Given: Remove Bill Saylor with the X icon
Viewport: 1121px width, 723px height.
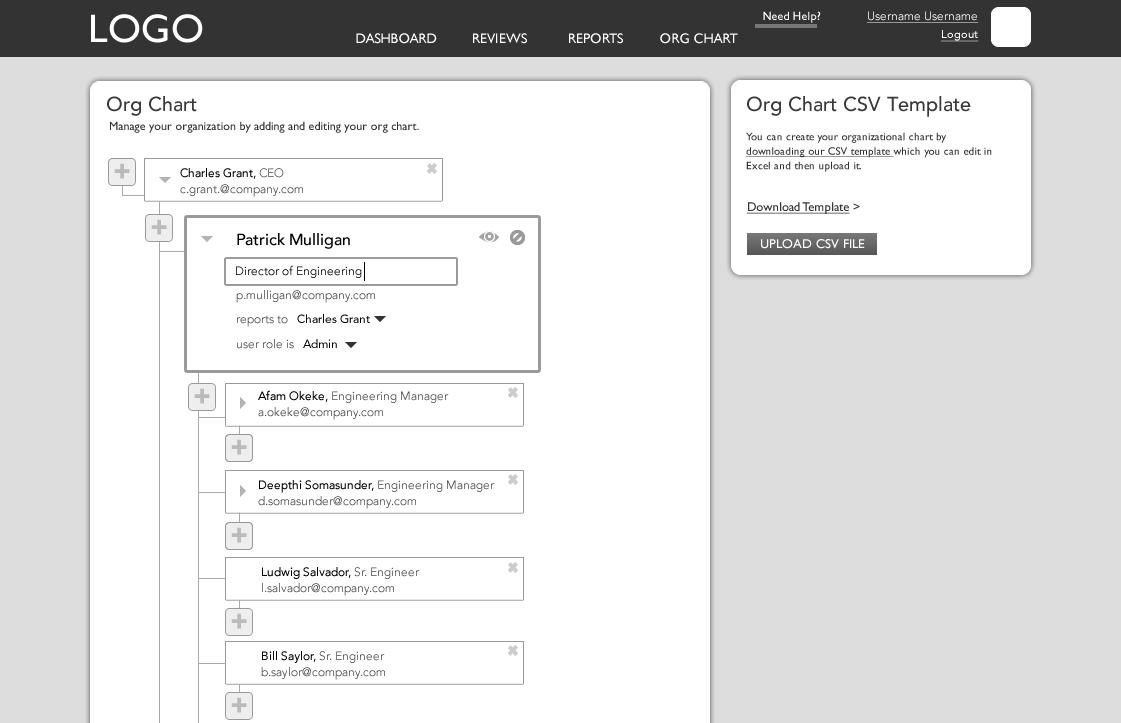Looking at the screenshot, I should coord(513,651).
